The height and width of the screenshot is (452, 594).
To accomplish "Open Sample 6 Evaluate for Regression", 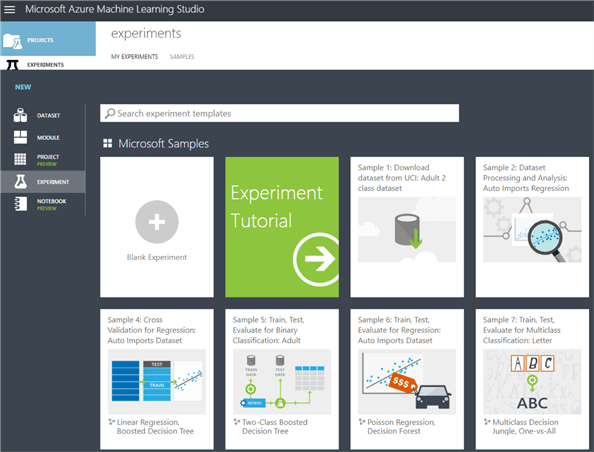I will 407,380.
